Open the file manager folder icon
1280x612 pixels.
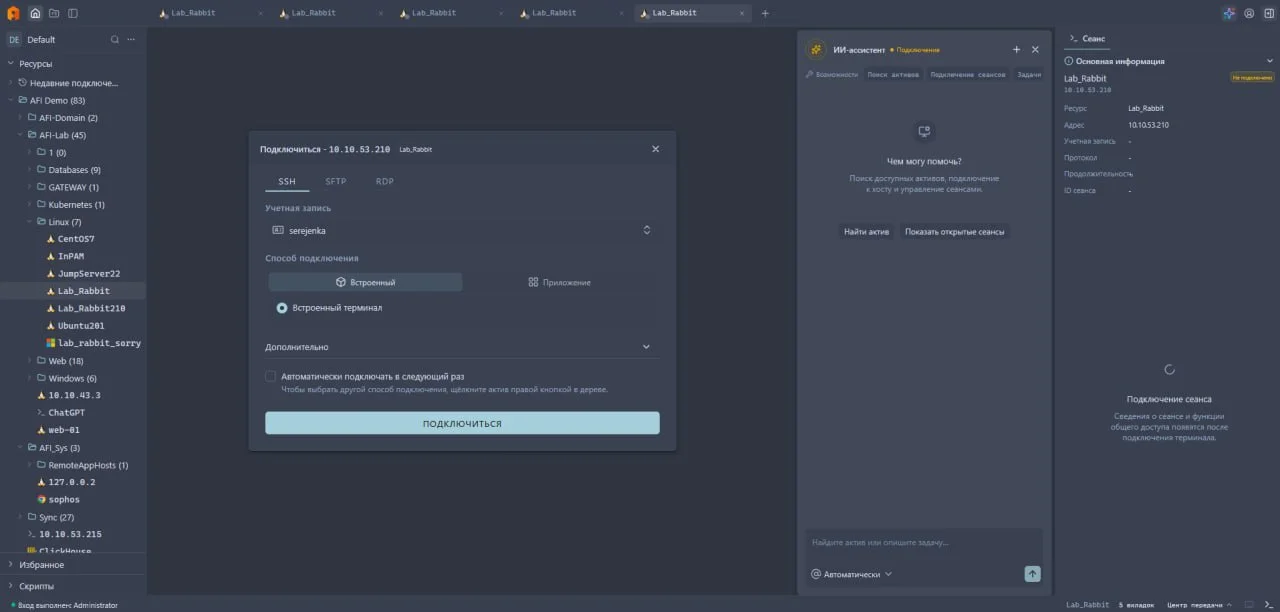tap(54, 13)
